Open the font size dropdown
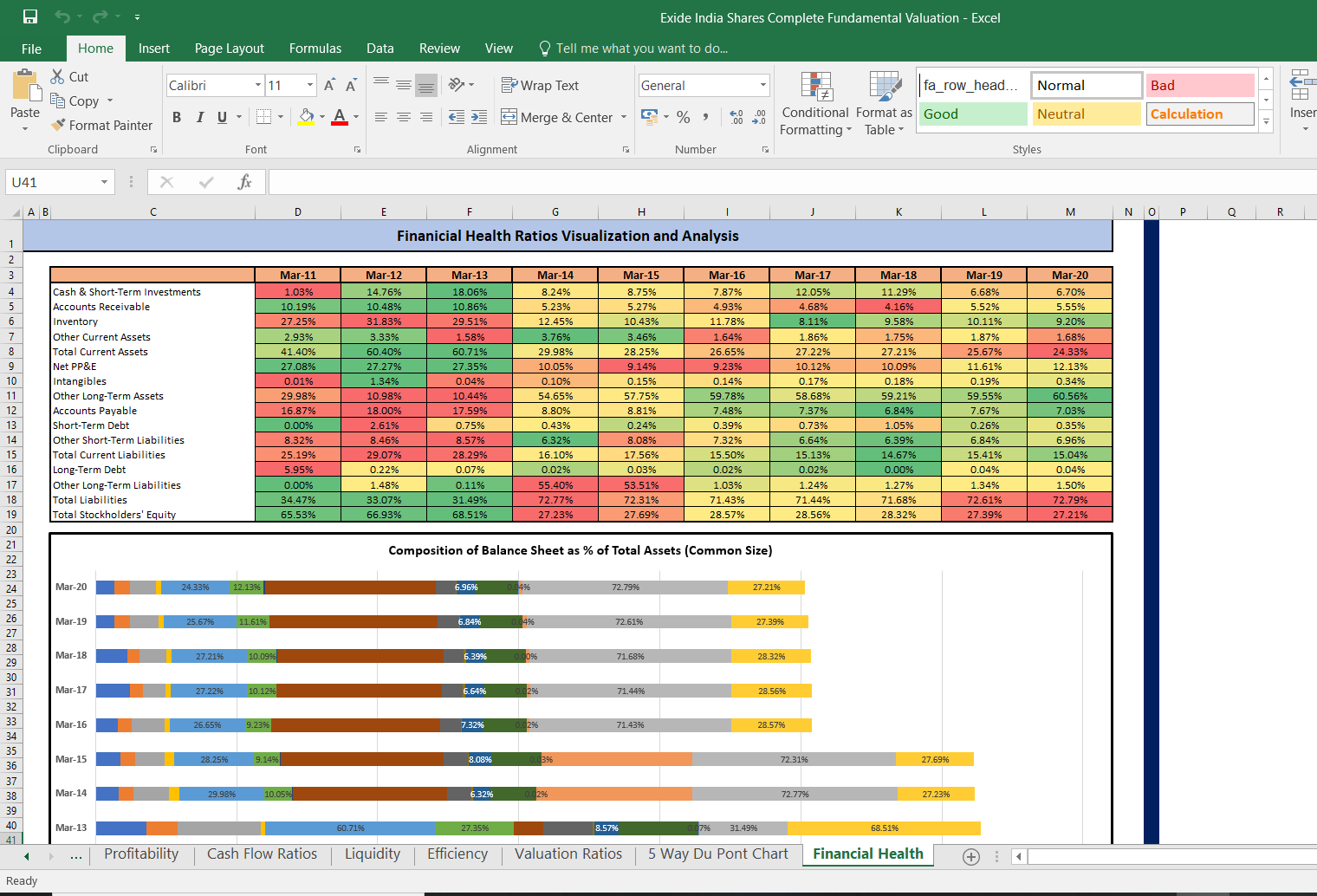Screen dimensions: 1317x896 pos(310,85)
